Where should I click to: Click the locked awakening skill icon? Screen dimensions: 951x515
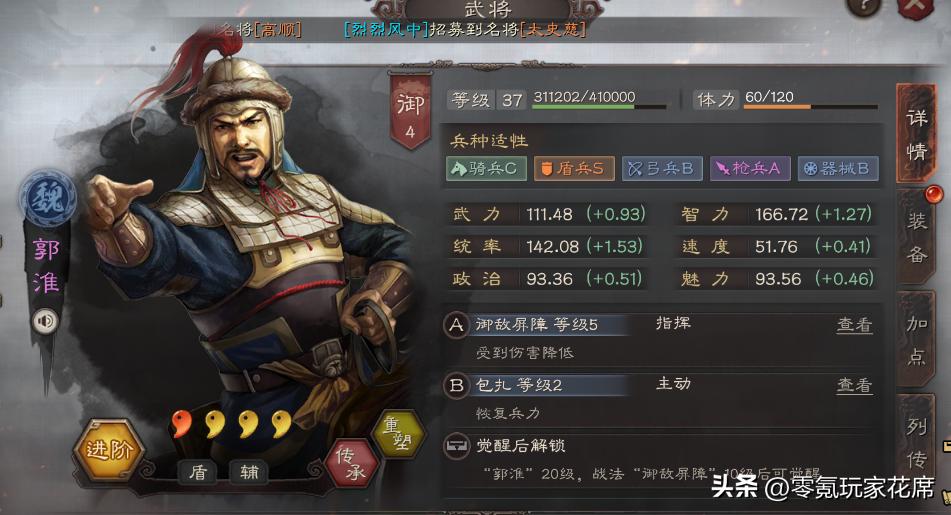(x=456, y=446)
